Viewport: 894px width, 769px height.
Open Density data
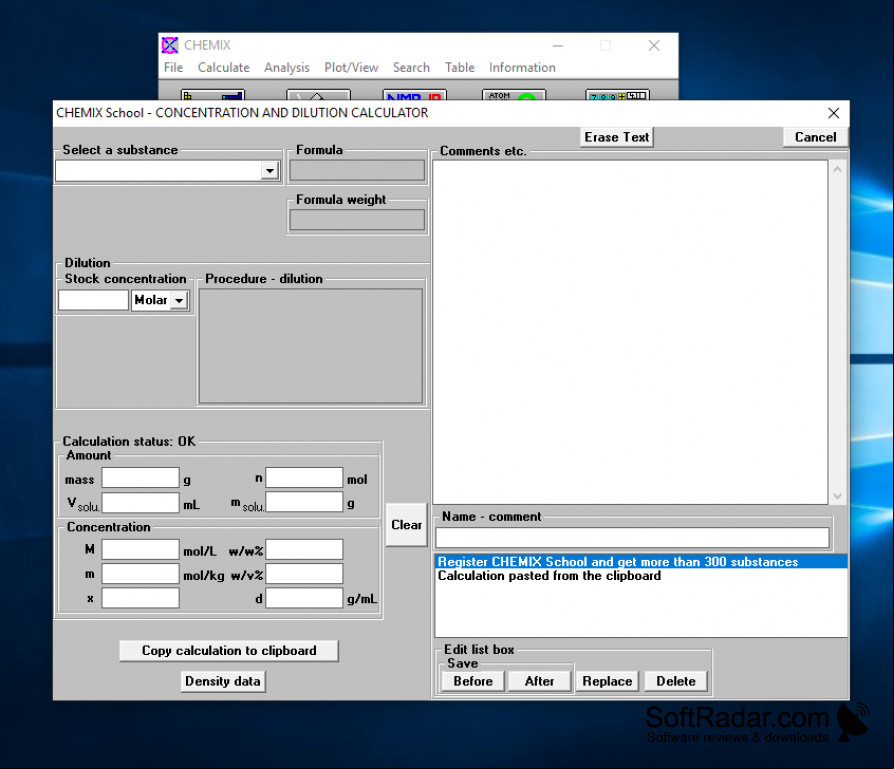coord(223,681)
